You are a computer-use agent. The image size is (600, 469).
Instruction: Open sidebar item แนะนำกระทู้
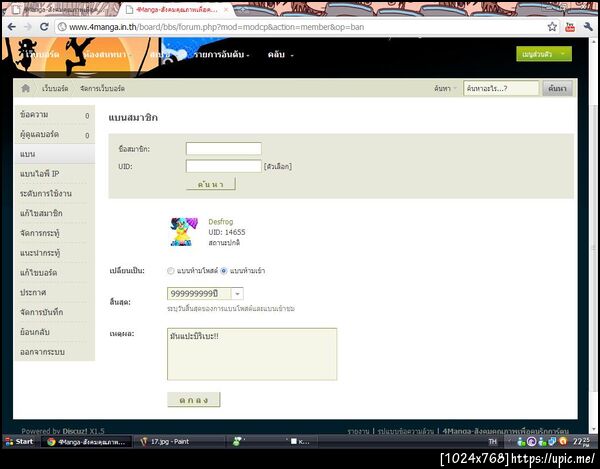[x=54, y=253]
